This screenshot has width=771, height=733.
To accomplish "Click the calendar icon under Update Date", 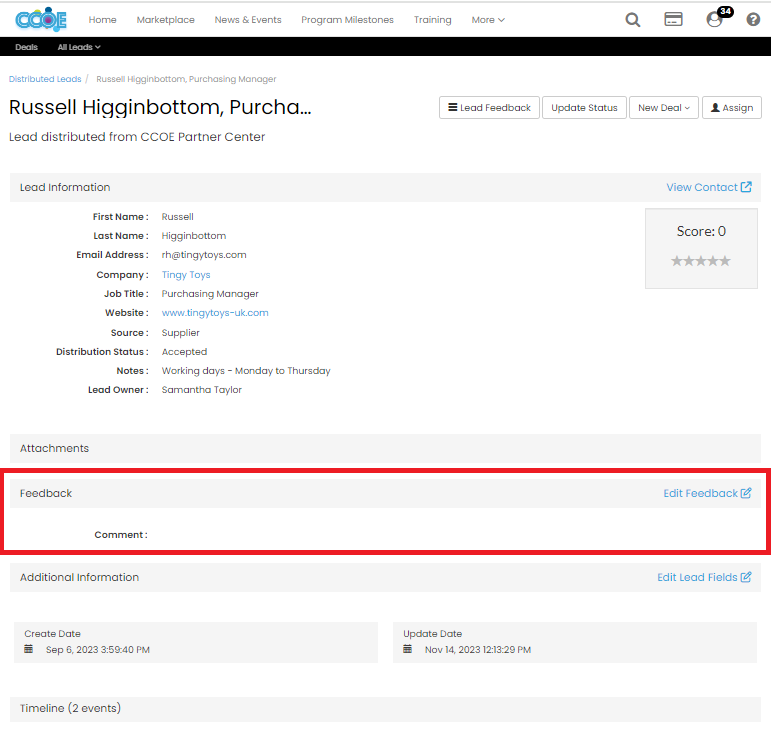I will [407, 649].
